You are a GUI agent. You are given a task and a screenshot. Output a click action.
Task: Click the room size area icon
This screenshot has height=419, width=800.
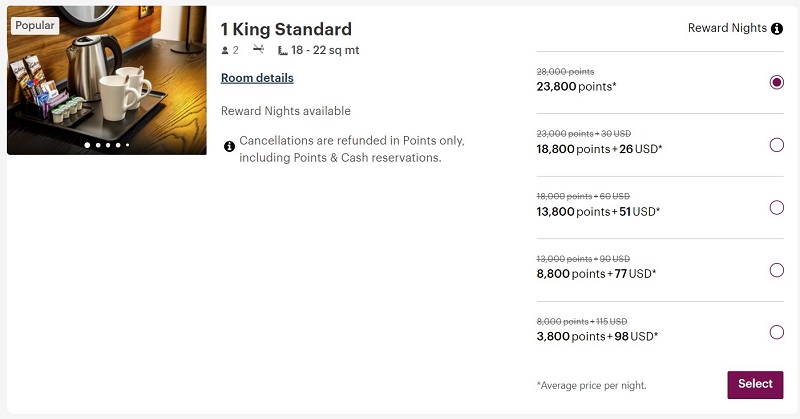tap(283, 51)
